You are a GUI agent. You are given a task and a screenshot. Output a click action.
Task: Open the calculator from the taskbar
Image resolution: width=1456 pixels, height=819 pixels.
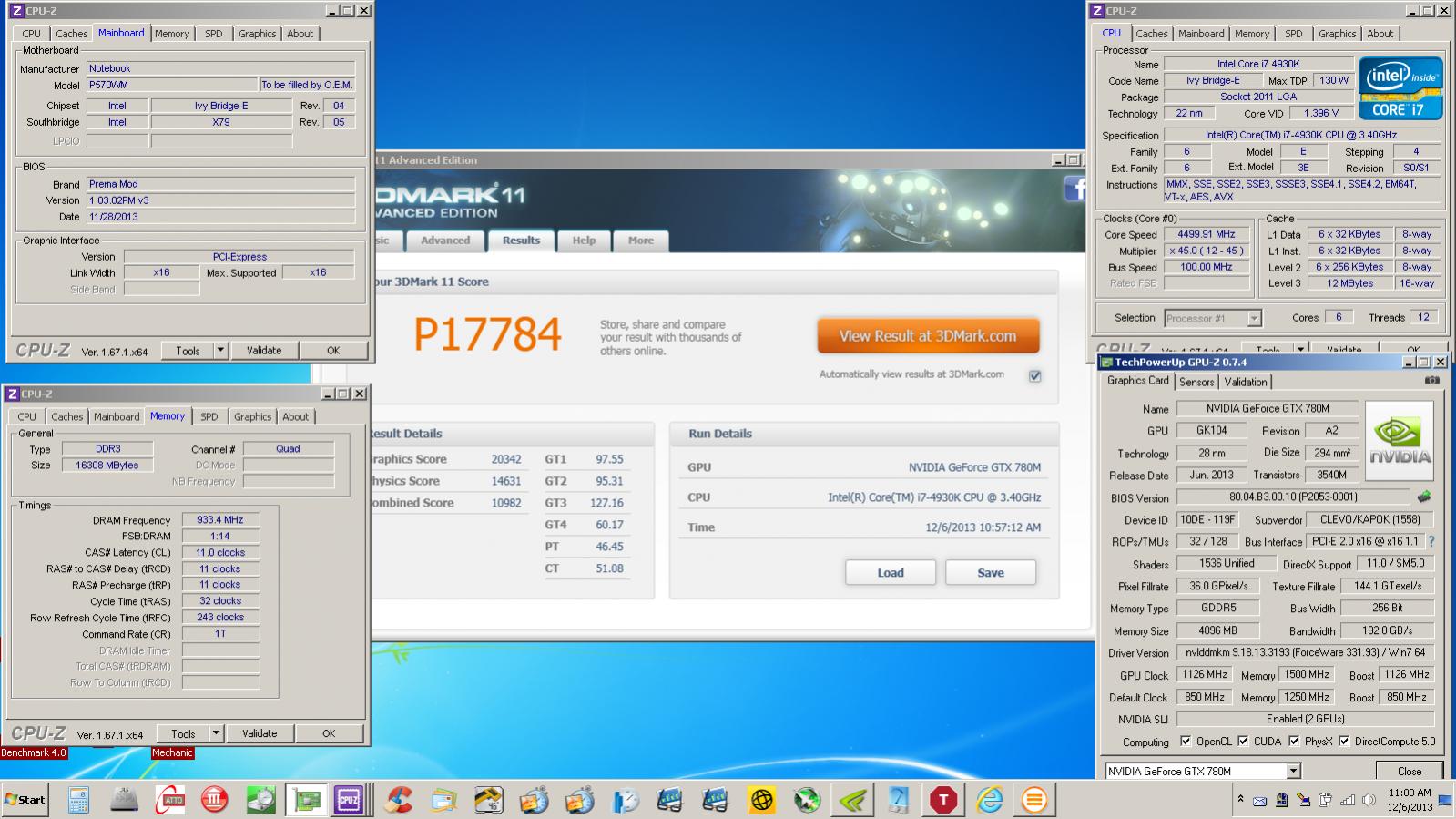78,800
